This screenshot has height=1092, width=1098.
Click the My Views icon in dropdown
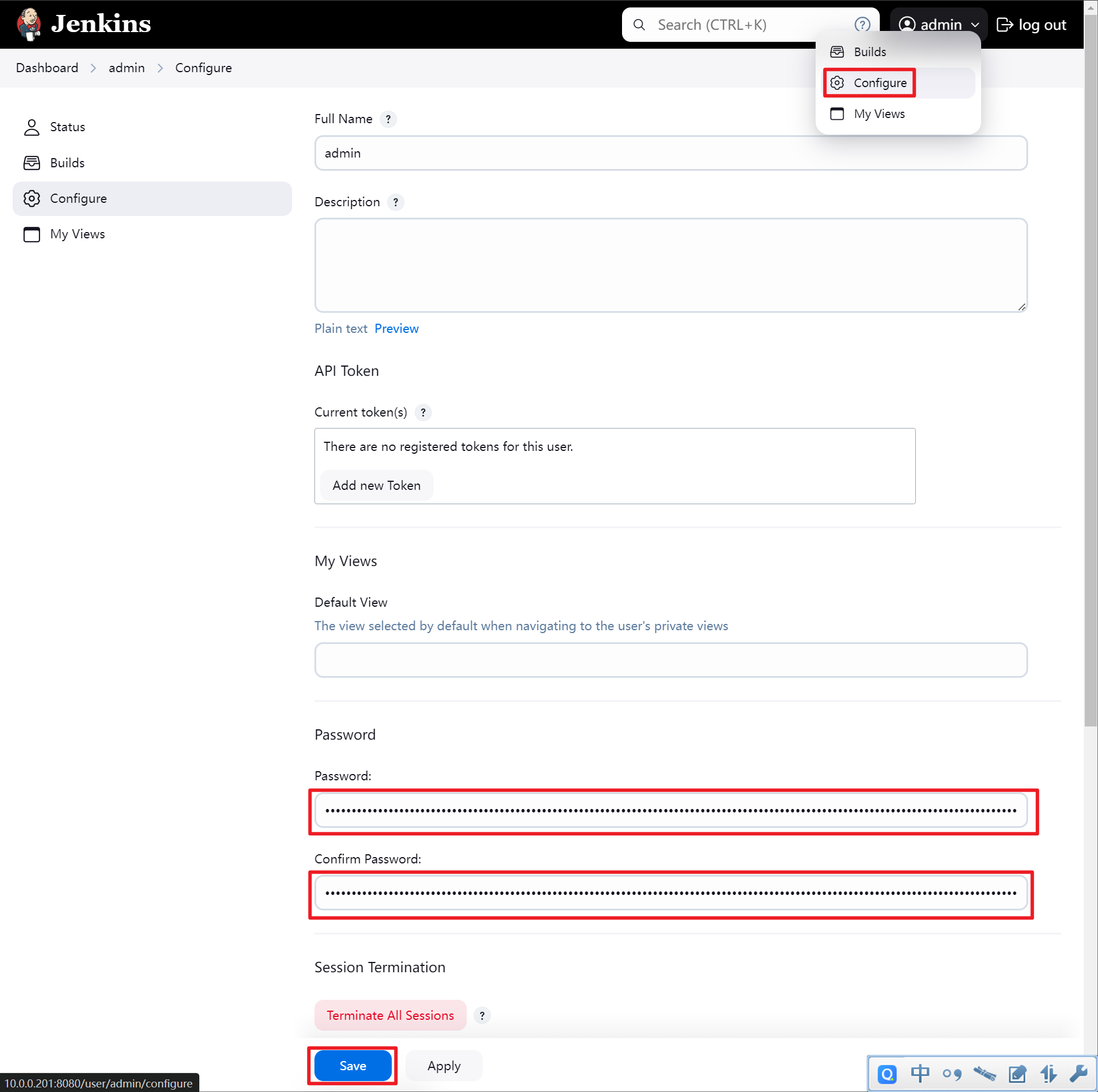pyautogui.click(x=837, y=113)
